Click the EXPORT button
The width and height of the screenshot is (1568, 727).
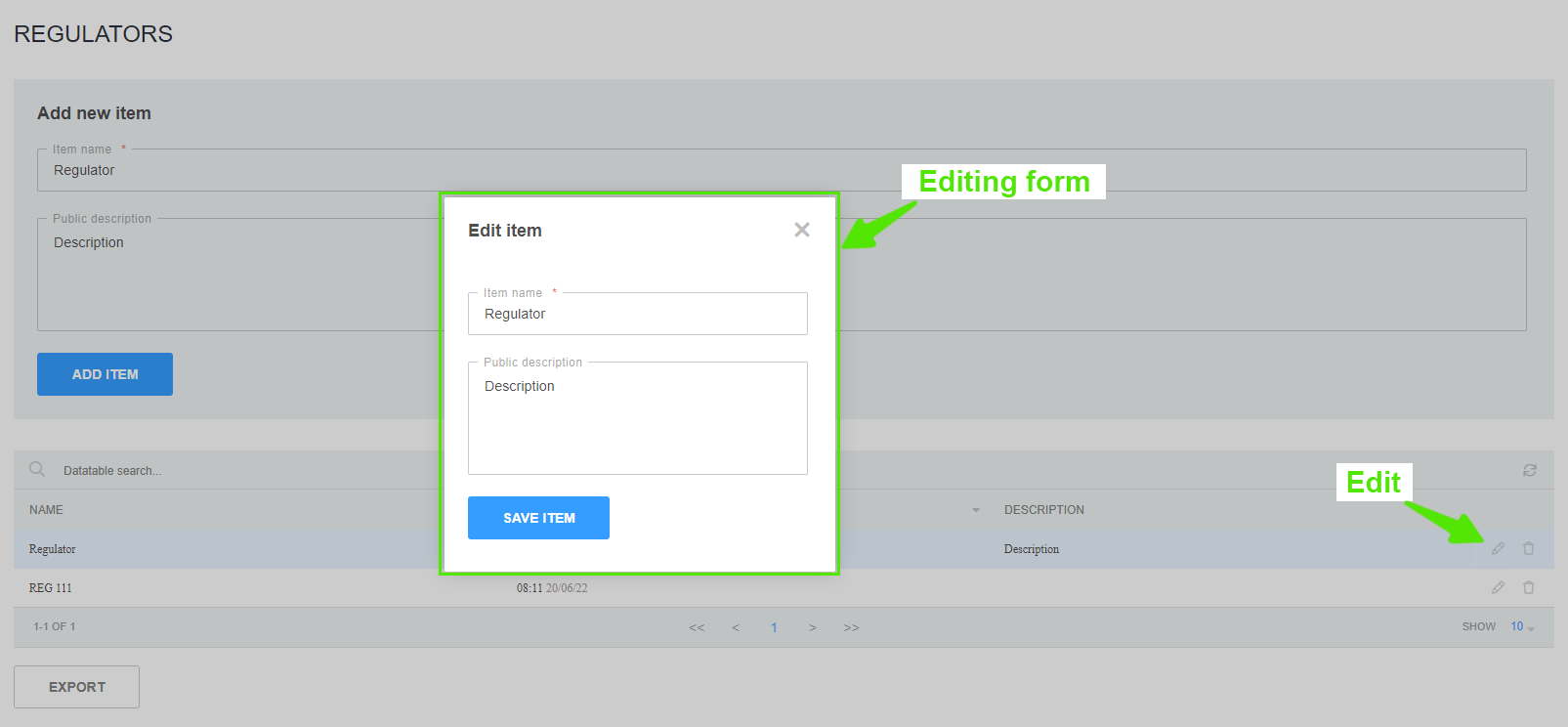pyautogui.click(x=76, y=687)
